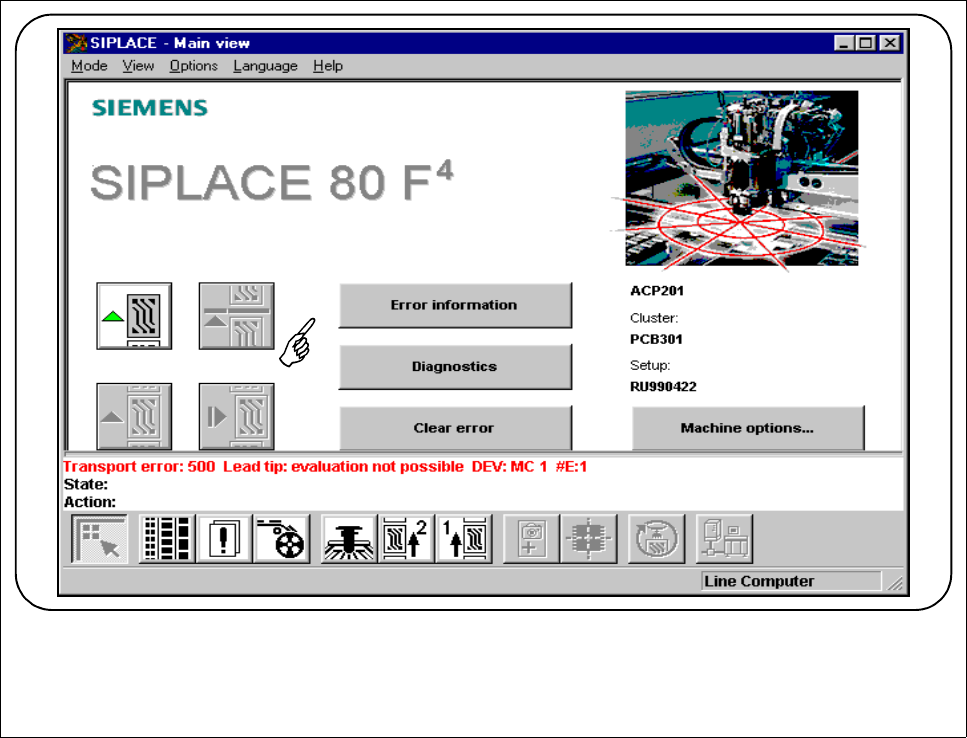Open the Help menu
This screenshot has height=738, width=967.
click(327, 66)
